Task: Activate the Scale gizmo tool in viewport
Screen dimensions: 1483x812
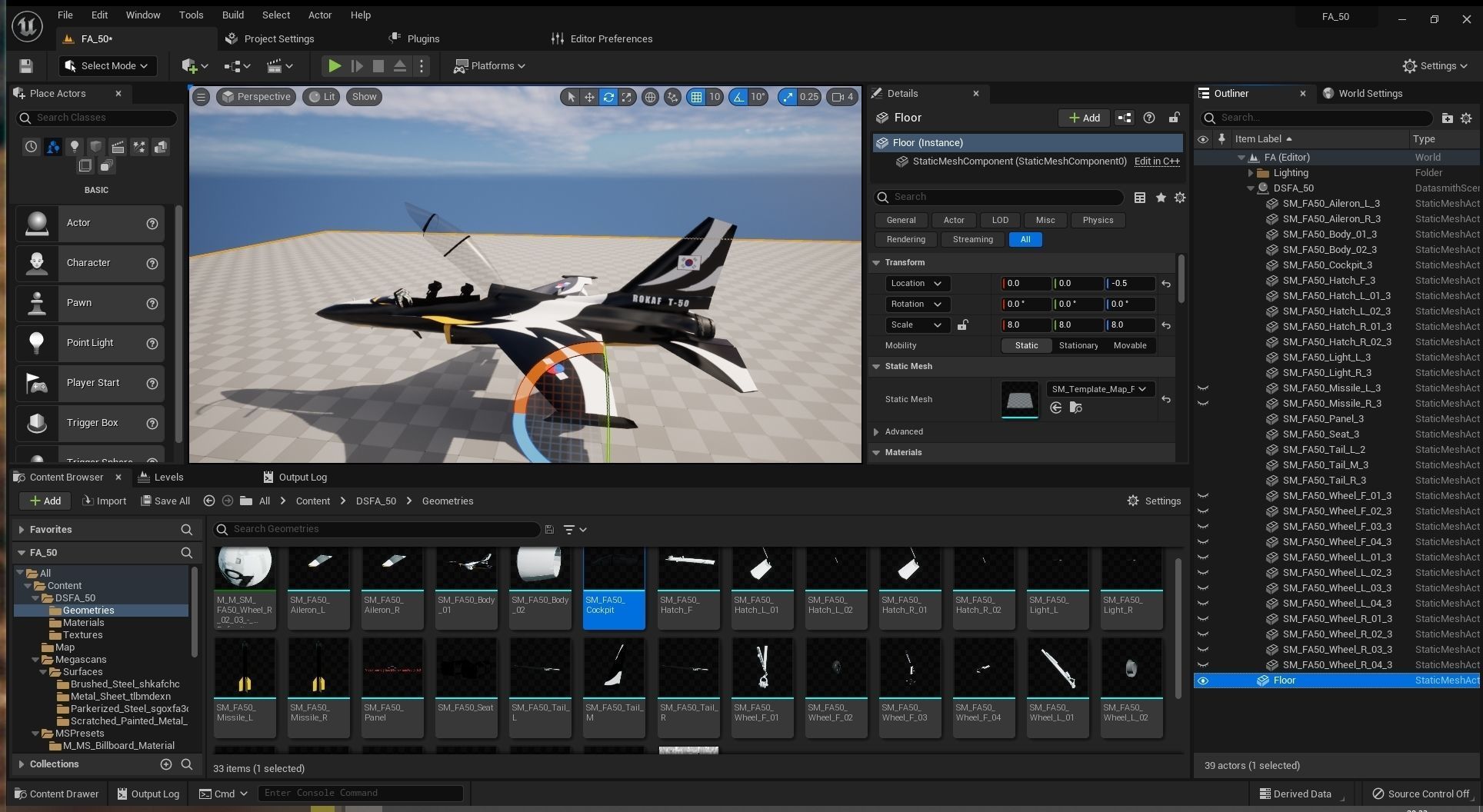Action: [x=627, y=97]
